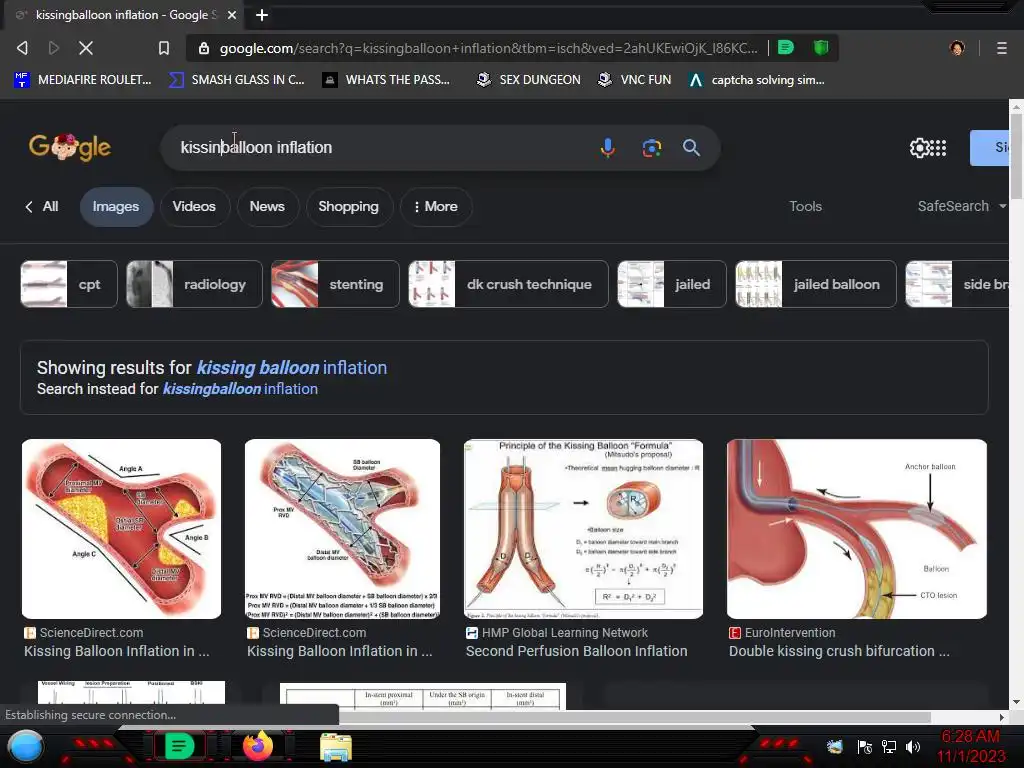The width and height of the screenshot is (1024, 768).
Task: Filter images by dk crush technique chip
Action: [x=508, y=284]
